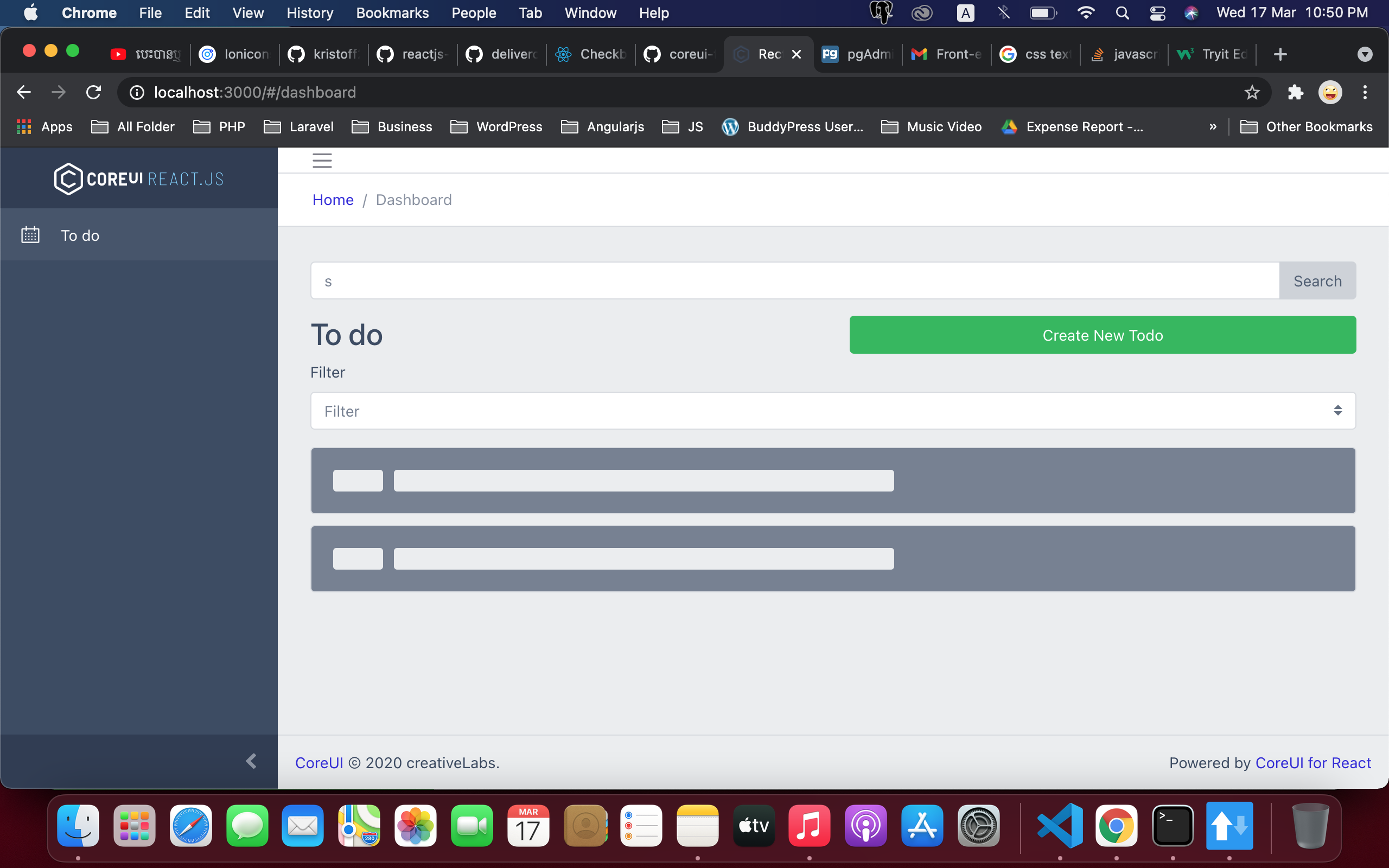Switch to the pgAdmin tab
Viewport: 1389px width, 868px height.
(x=858, y=54)
